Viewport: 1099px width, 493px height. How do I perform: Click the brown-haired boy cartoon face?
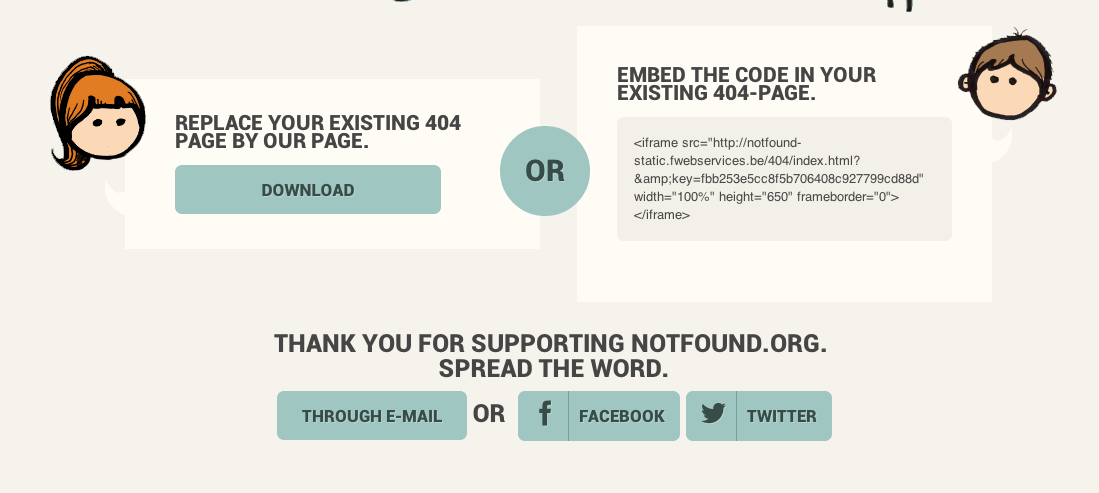1007,76
